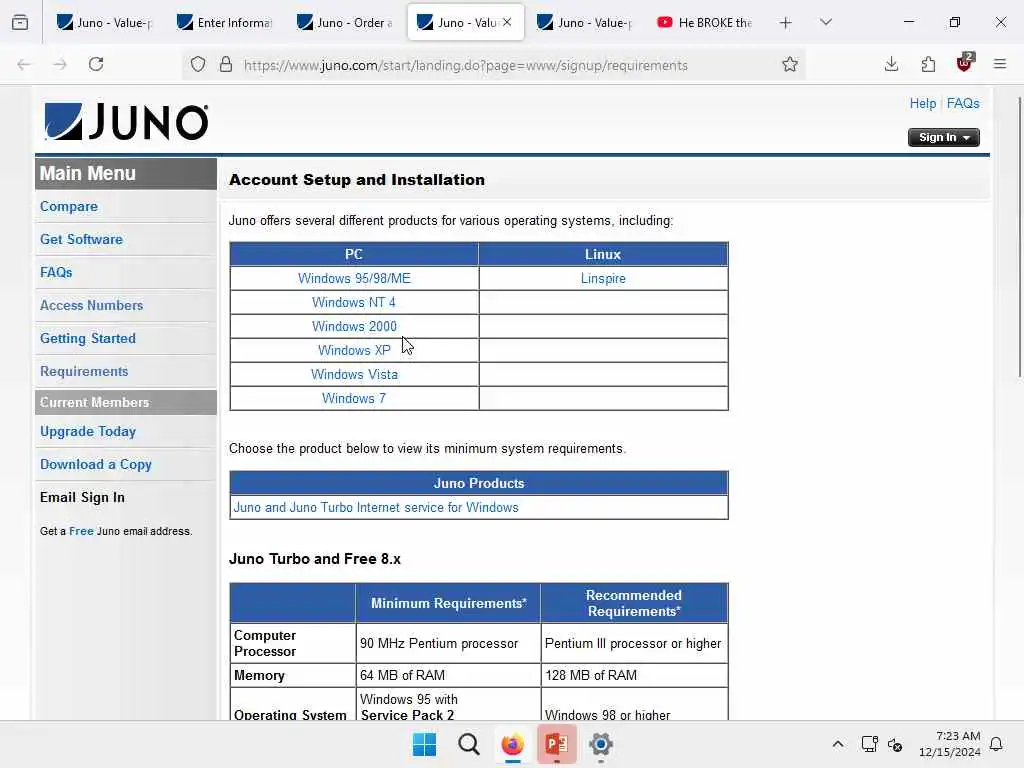The image size is (1024, 768).
Task: Open Upgrade Today link
Action: [88, 432]
